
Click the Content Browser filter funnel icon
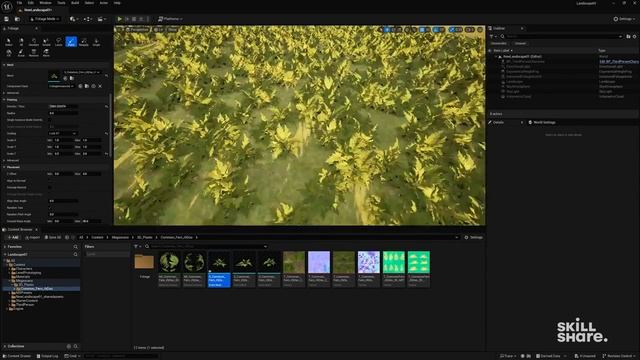[136, 247]
